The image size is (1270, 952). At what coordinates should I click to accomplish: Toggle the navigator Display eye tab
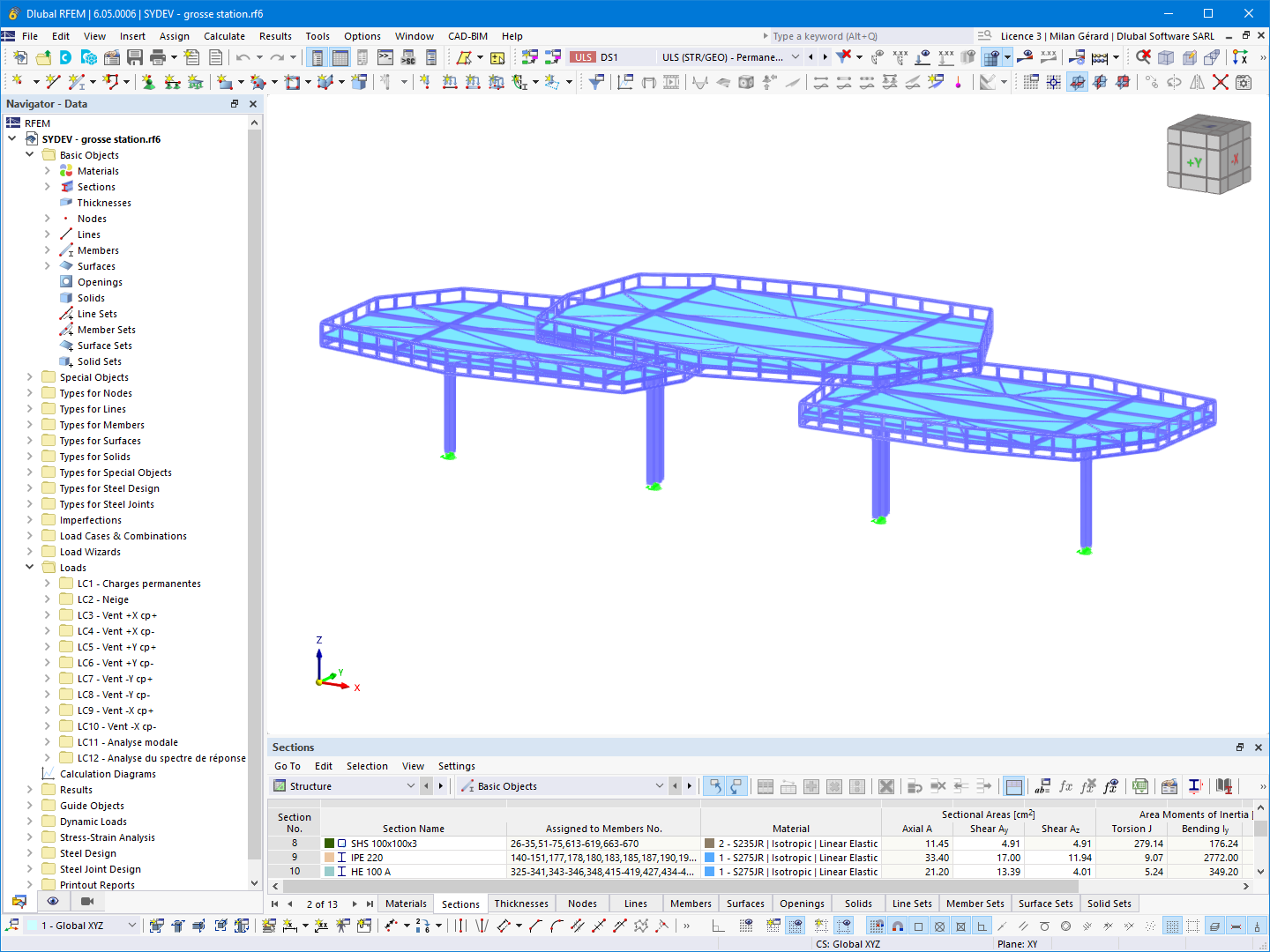click(x=53, y=901)
